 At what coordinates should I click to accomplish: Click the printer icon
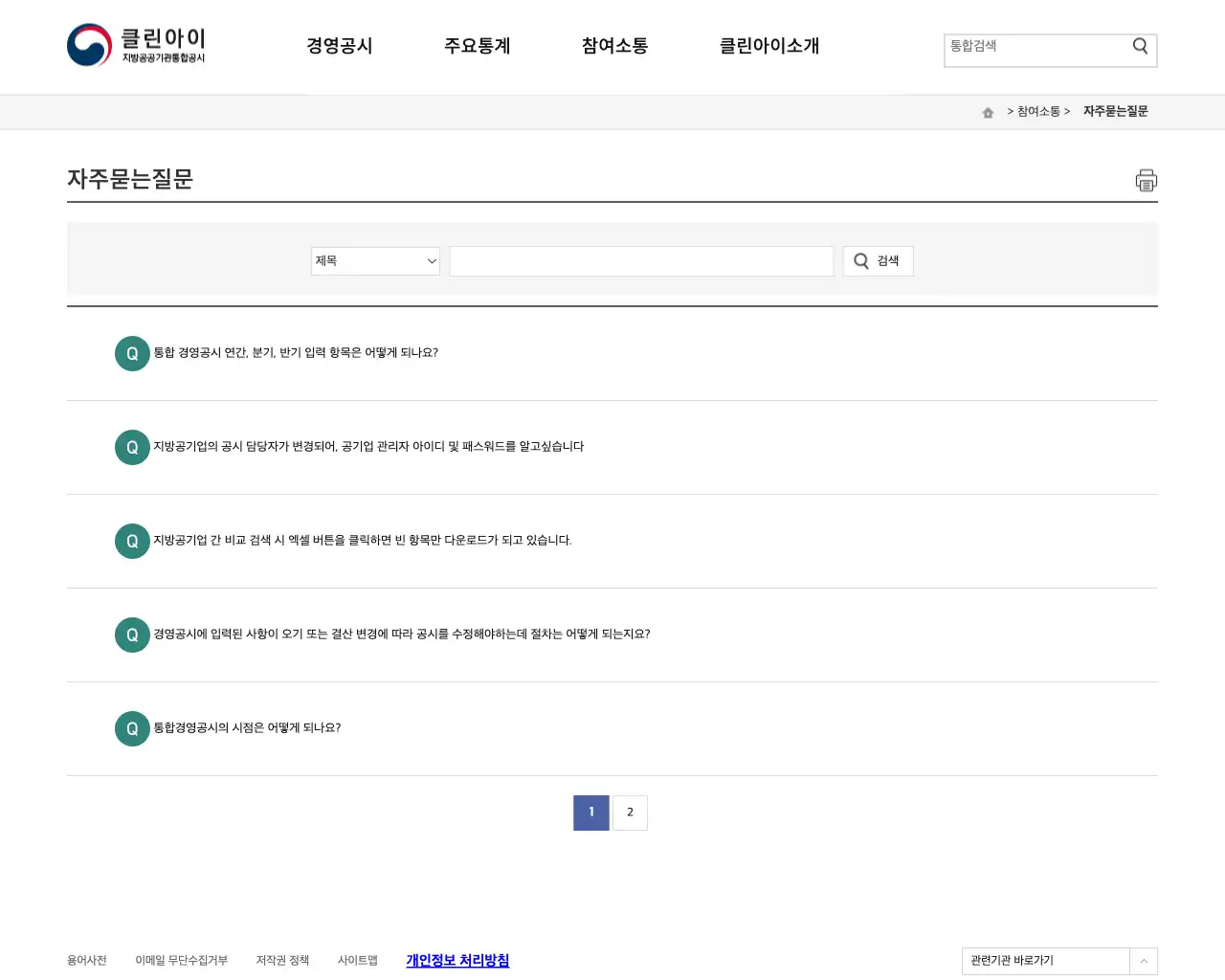tap(1146, 180)
